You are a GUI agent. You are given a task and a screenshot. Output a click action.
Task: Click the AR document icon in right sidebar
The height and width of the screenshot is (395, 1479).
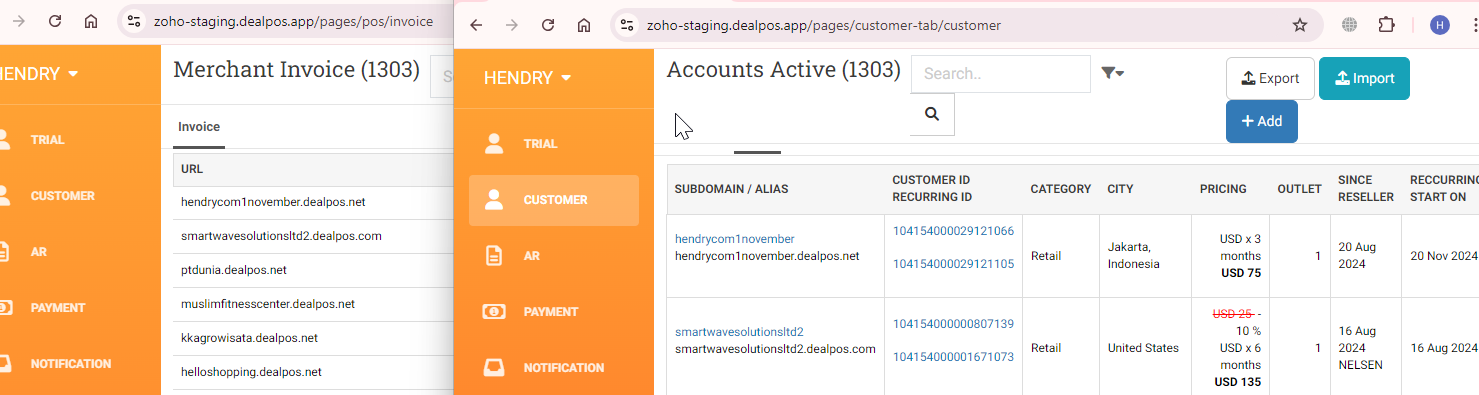[x=494, y=256]
